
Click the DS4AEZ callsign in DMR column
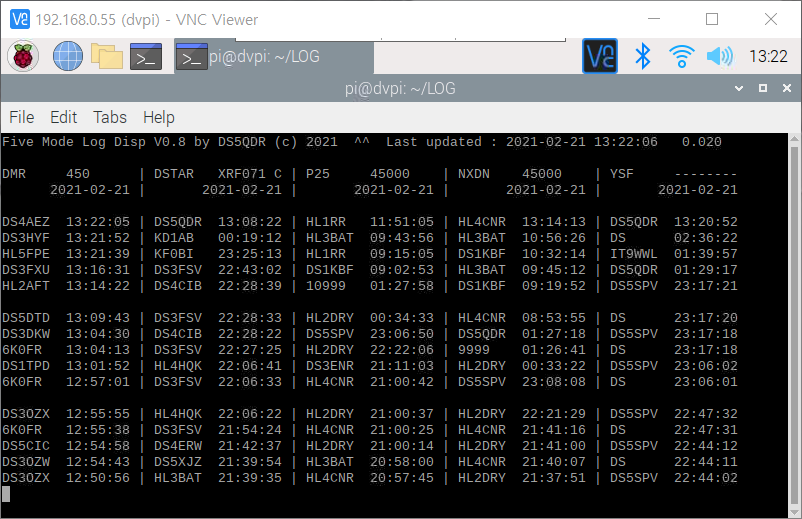pos(26,222)
